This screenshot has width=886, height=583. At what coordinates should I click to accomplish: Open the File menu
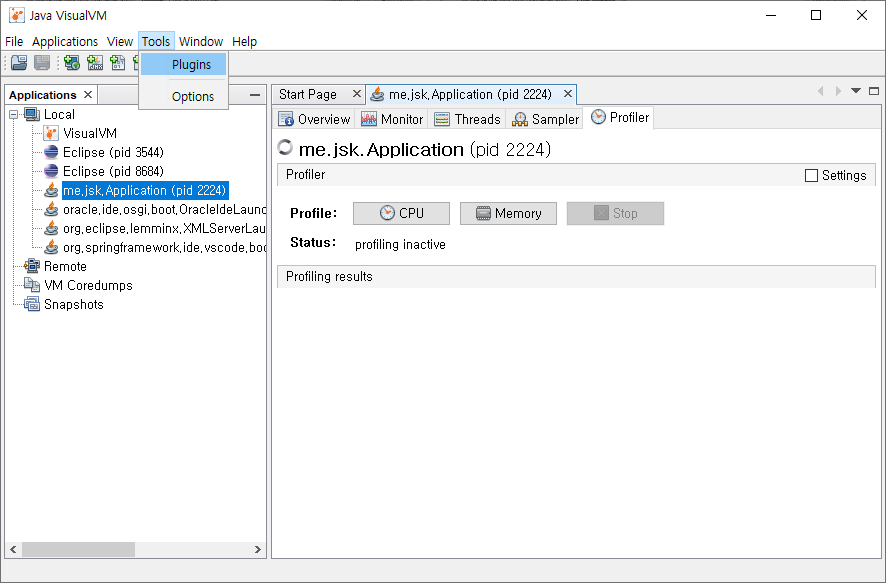tap(14, 42)
